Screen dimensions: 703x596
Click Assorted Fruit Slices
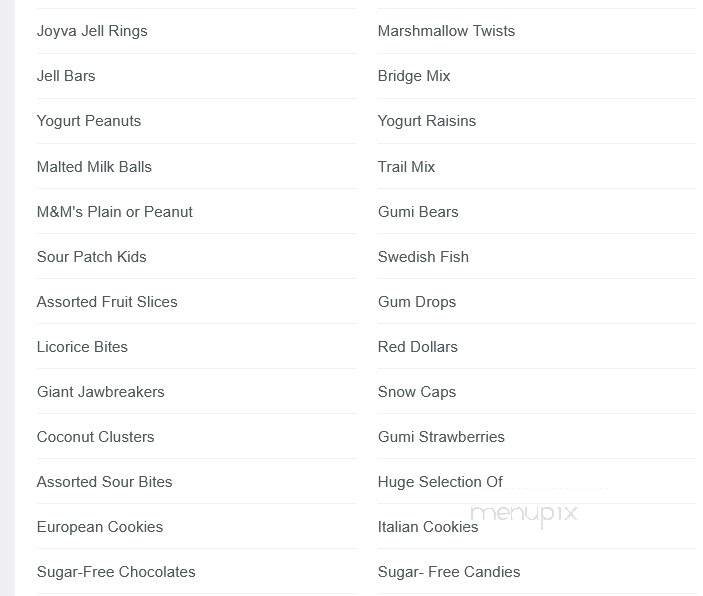107,302
